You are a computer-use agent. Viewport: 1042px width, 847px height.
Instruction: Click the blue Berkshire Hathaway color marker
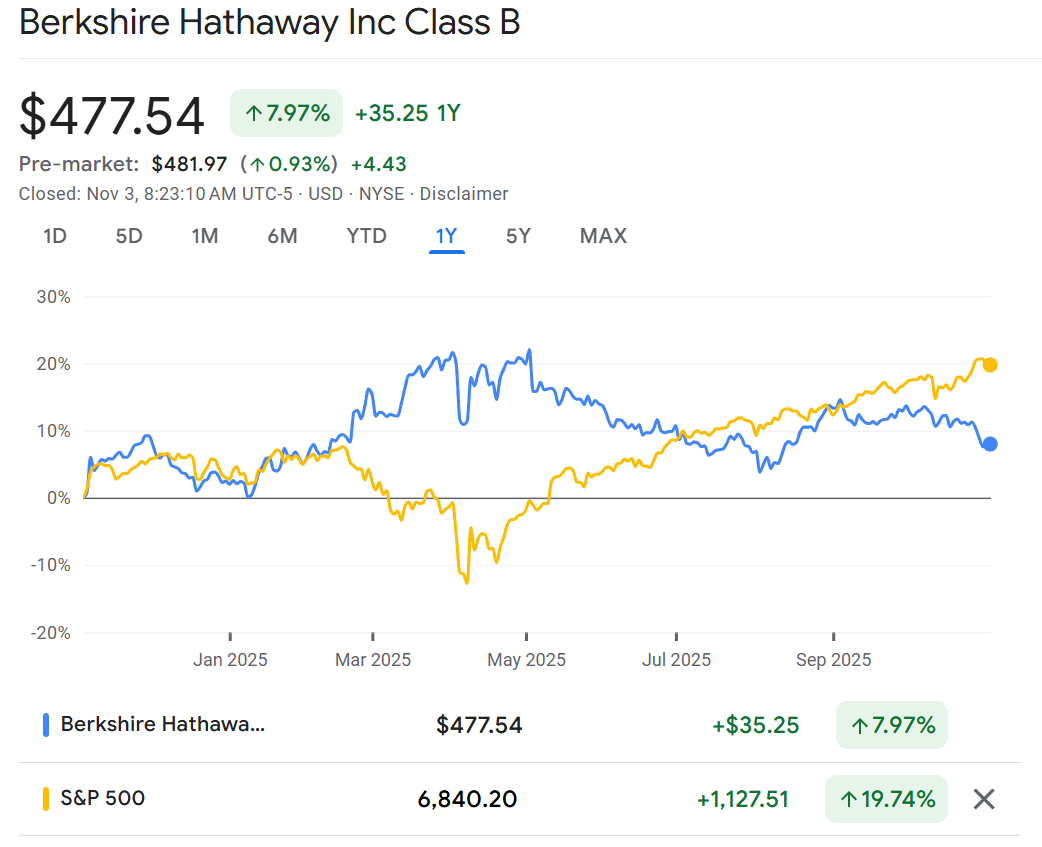coord(46,725)
